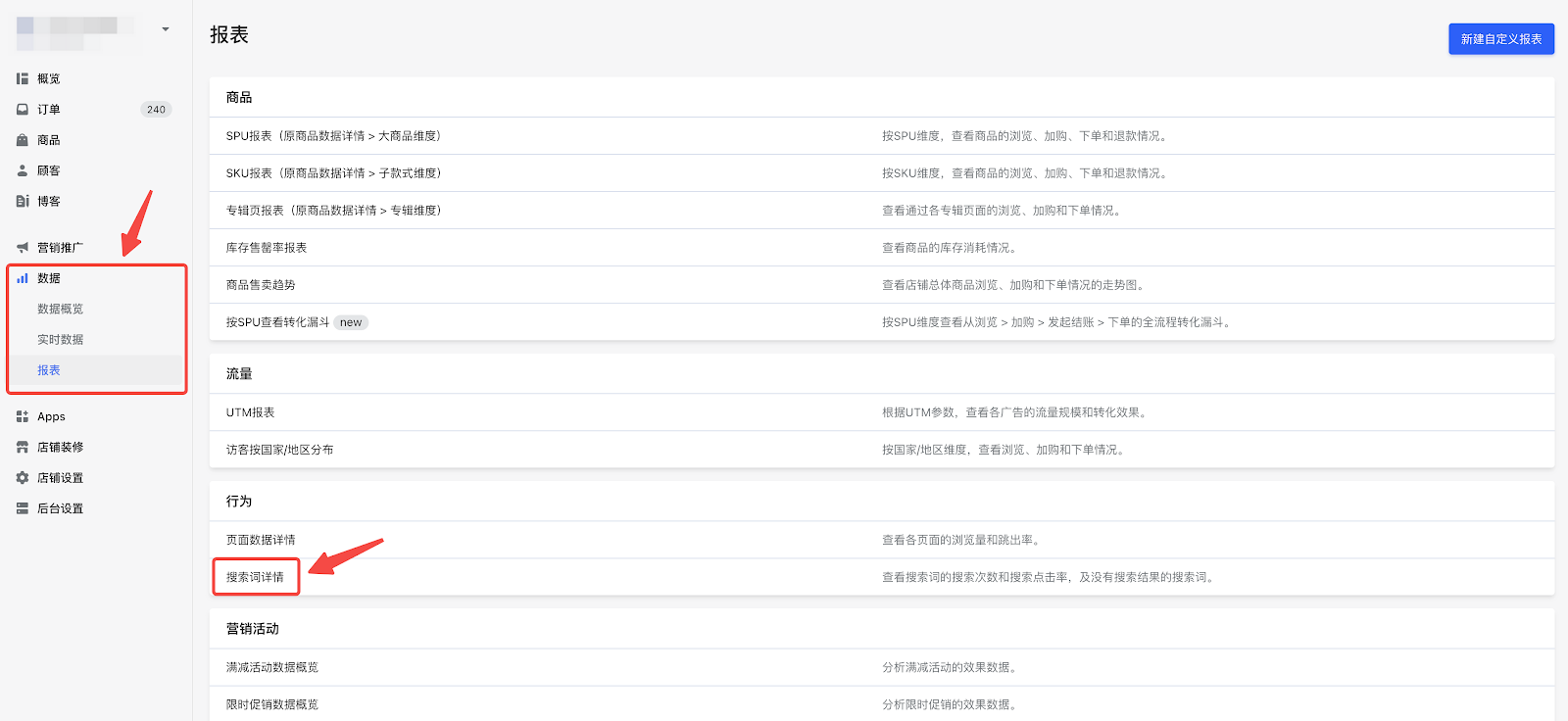The image size is (1568, 721).
Task: Click the 营销推广 megaphone icon
Action: click(x=23, y=248)
